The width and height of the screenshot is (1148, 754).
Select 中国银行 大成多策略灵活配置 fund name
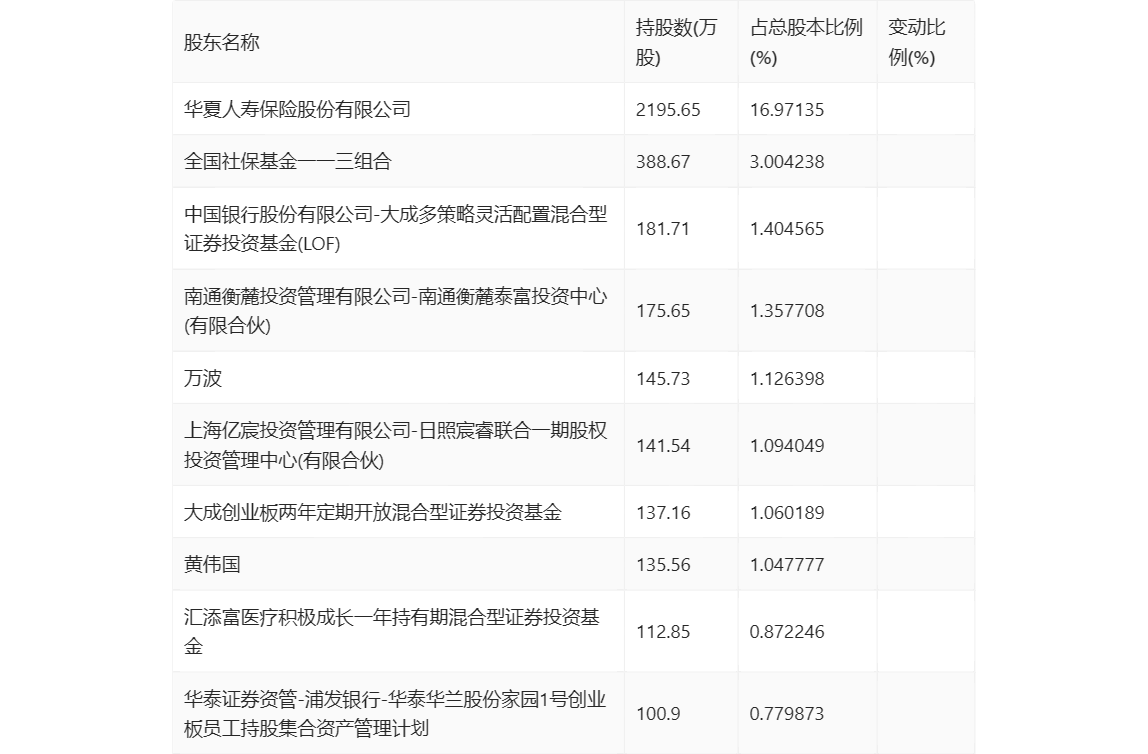coord(395,228)
